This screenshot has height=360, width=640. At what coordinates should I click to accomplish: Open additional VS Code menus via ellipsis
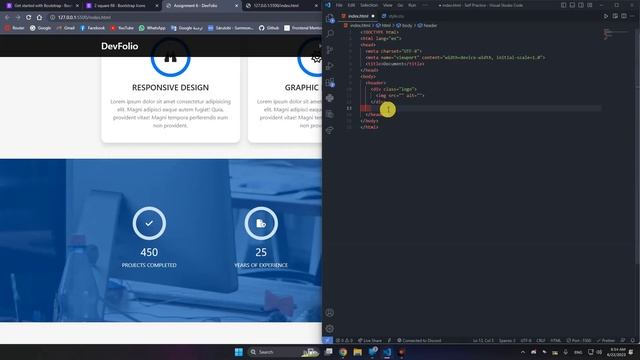tap(425, 5)
